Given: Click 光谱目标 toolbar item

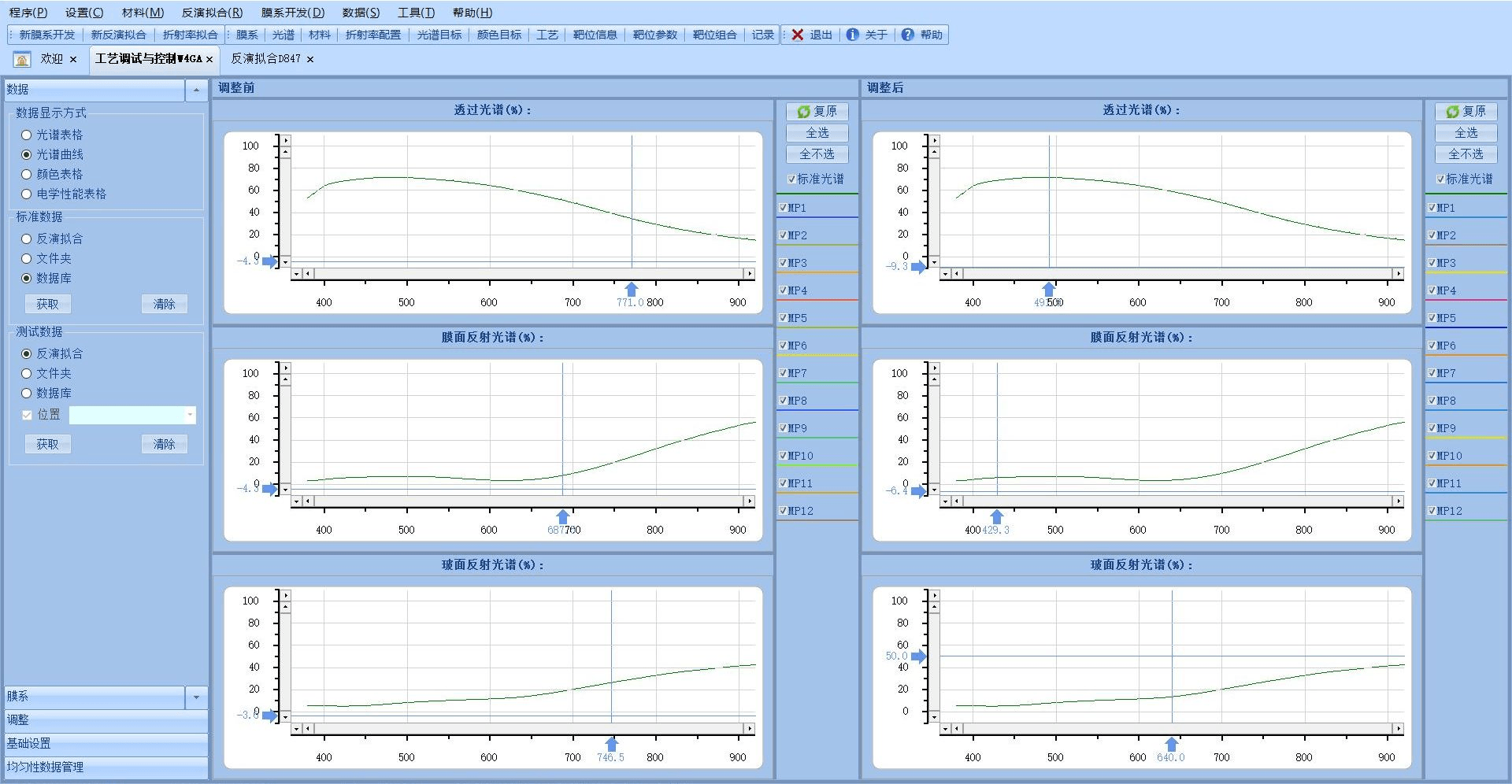Looking at the screenshot, I should click(x=439, y=35).
